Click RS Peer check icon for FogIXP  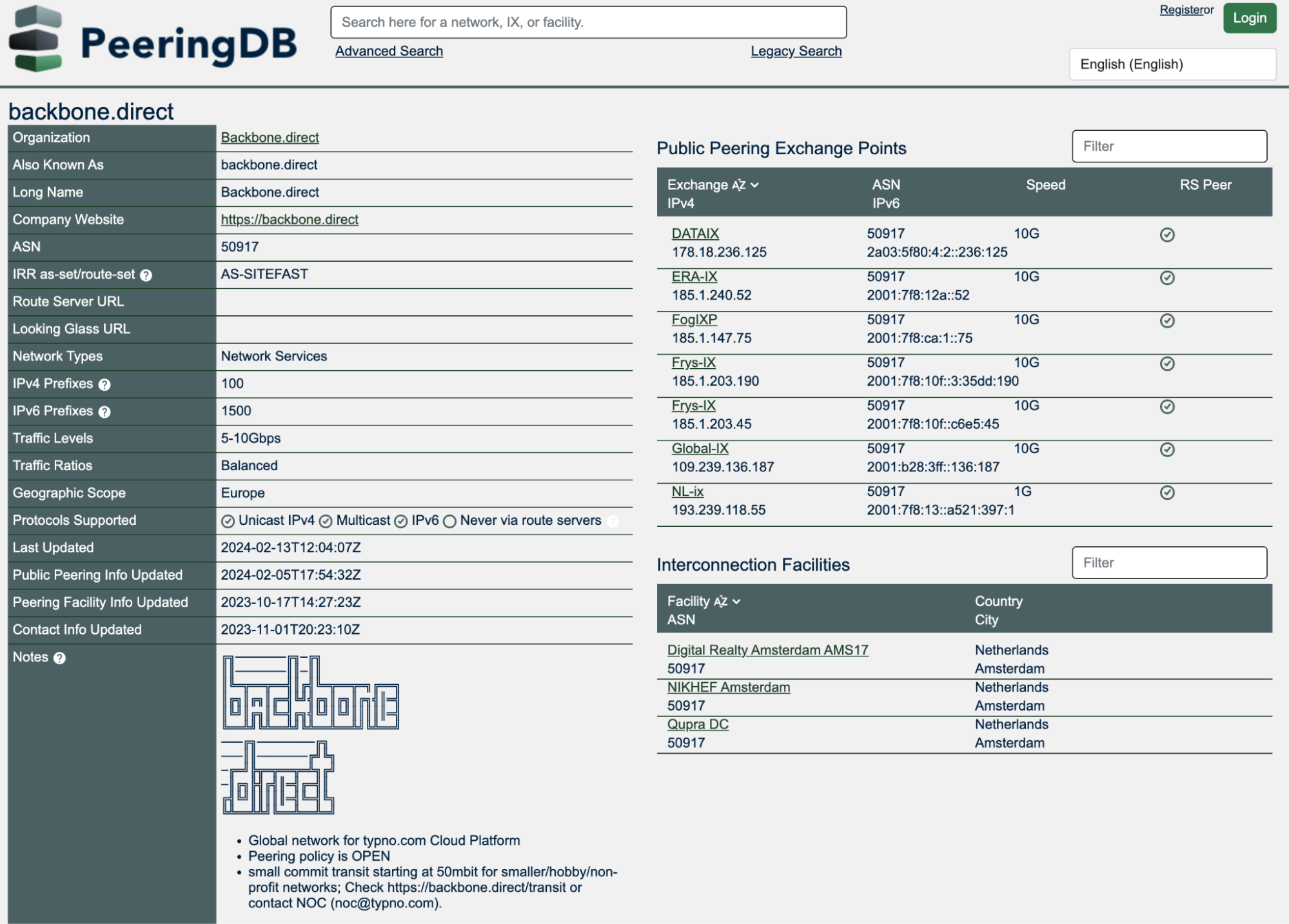pos(1167,320)
